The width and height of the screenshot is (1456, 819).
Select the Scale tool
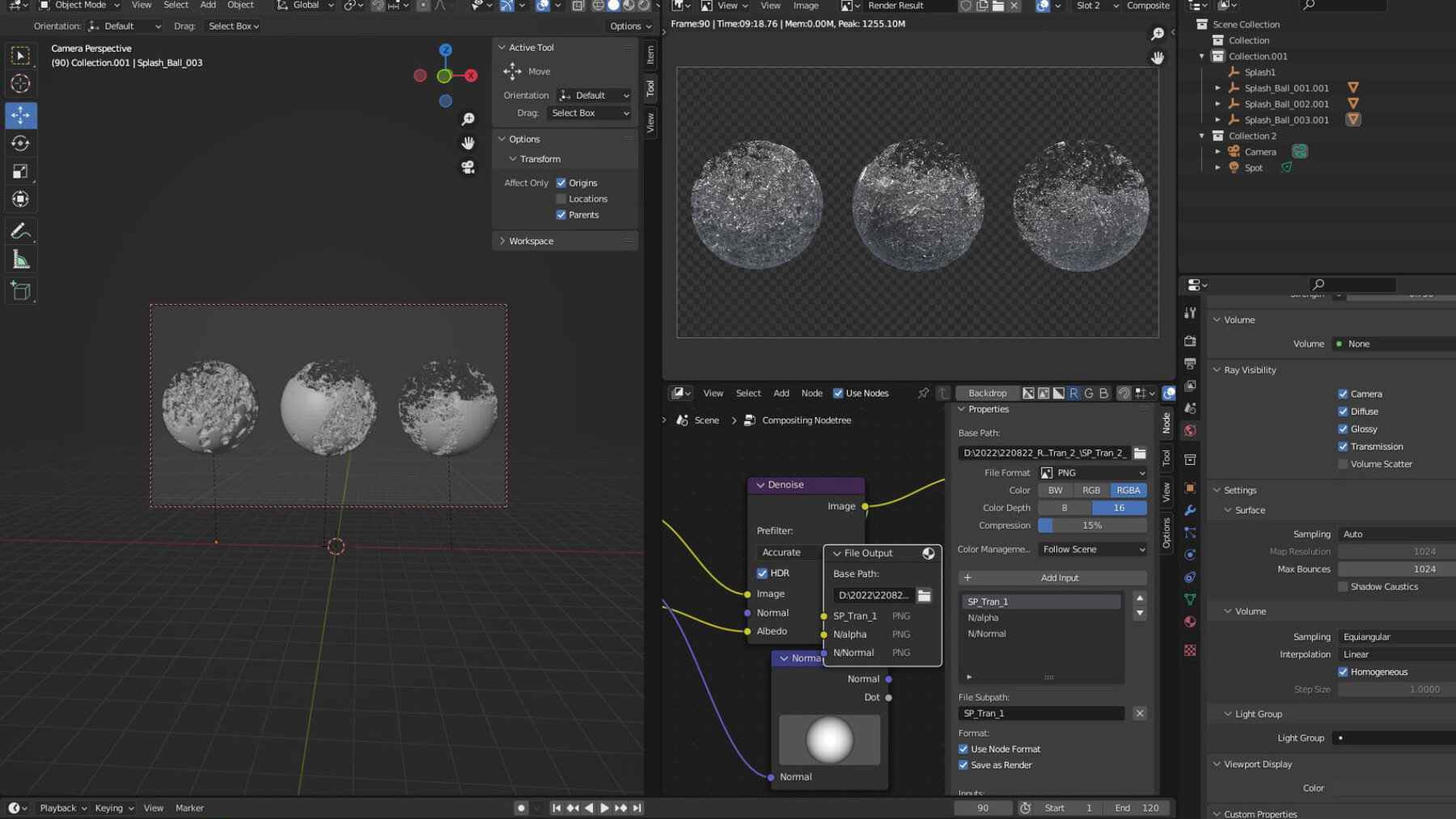point(21,171)
